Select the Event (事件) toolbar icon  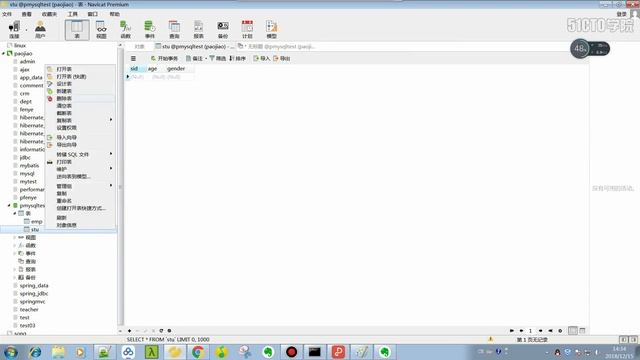point(150,30)
